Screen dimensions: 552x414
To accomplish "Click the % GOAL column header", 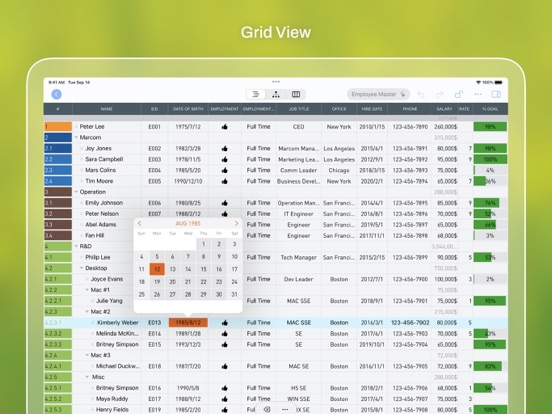I will coord(490,109).
